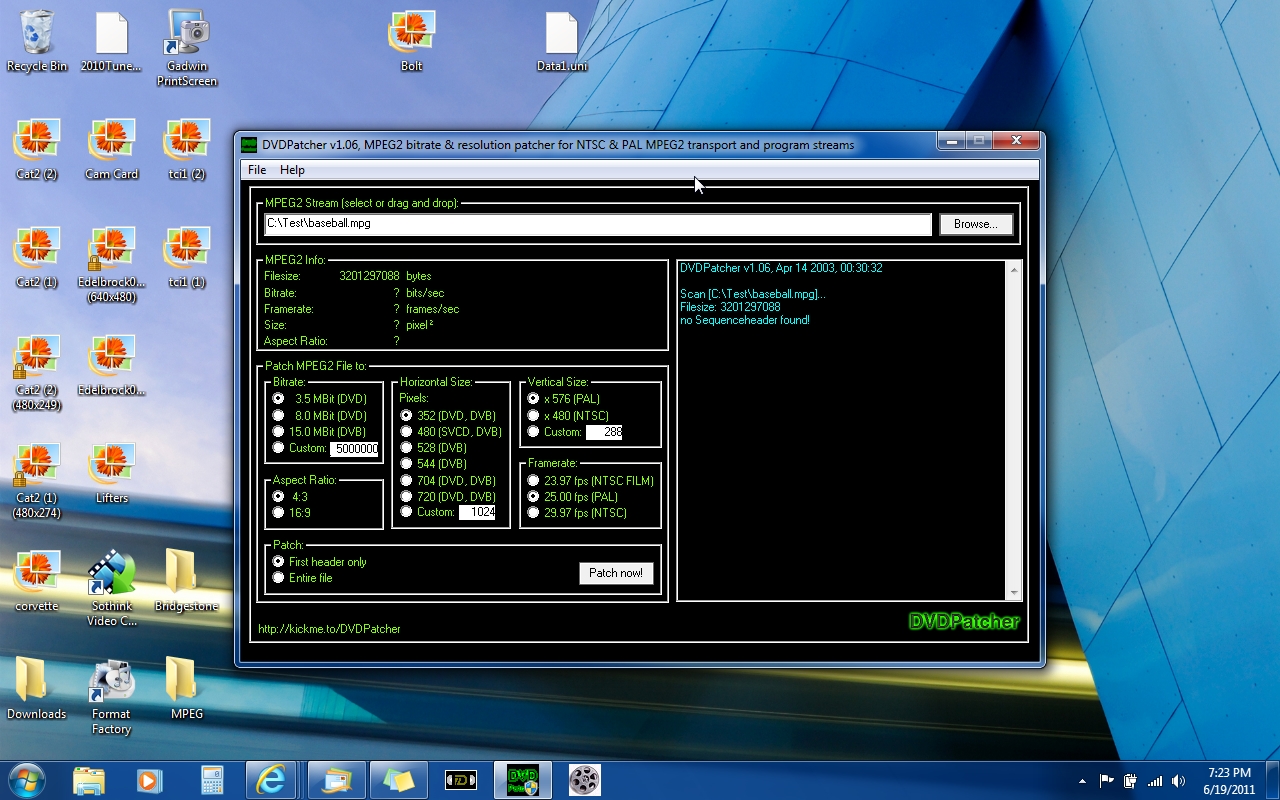Choose 23.97 fps (NTSC FILM) framerate
Image resolution: width=1280 pixels, height=800 pixels.
534,480
